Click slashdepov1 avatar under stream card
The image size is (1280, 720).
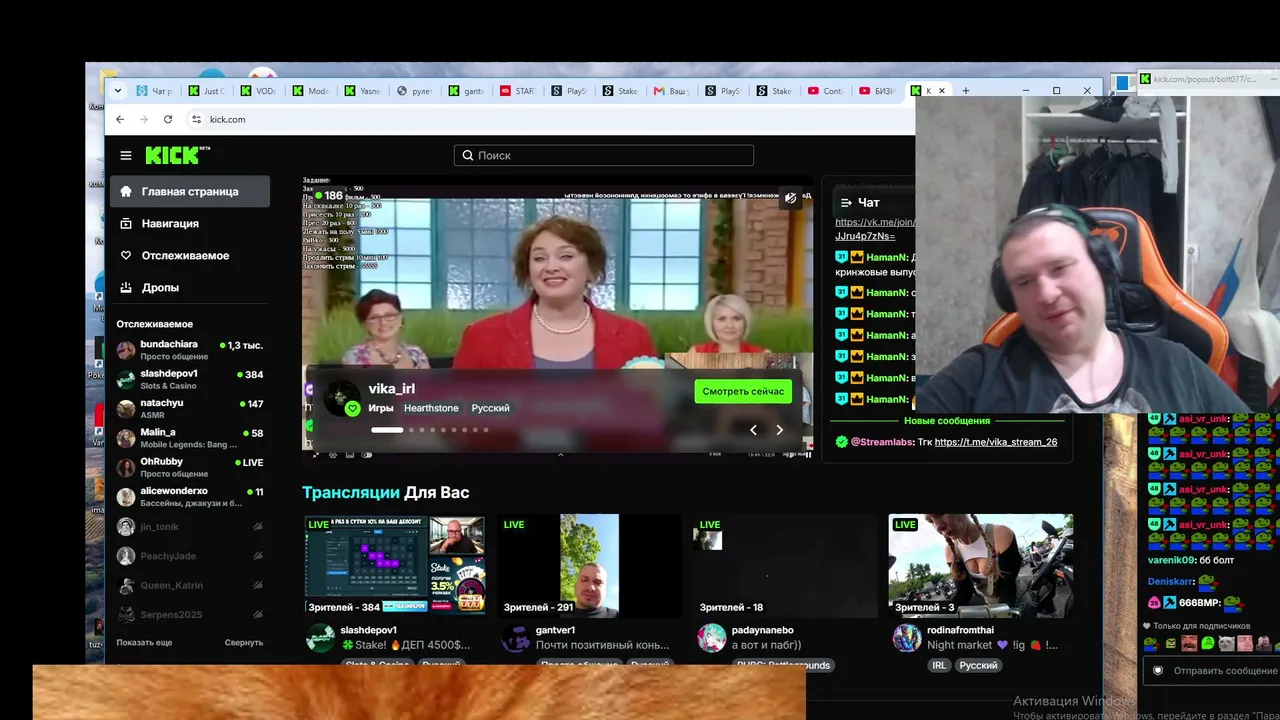(320, 638)
